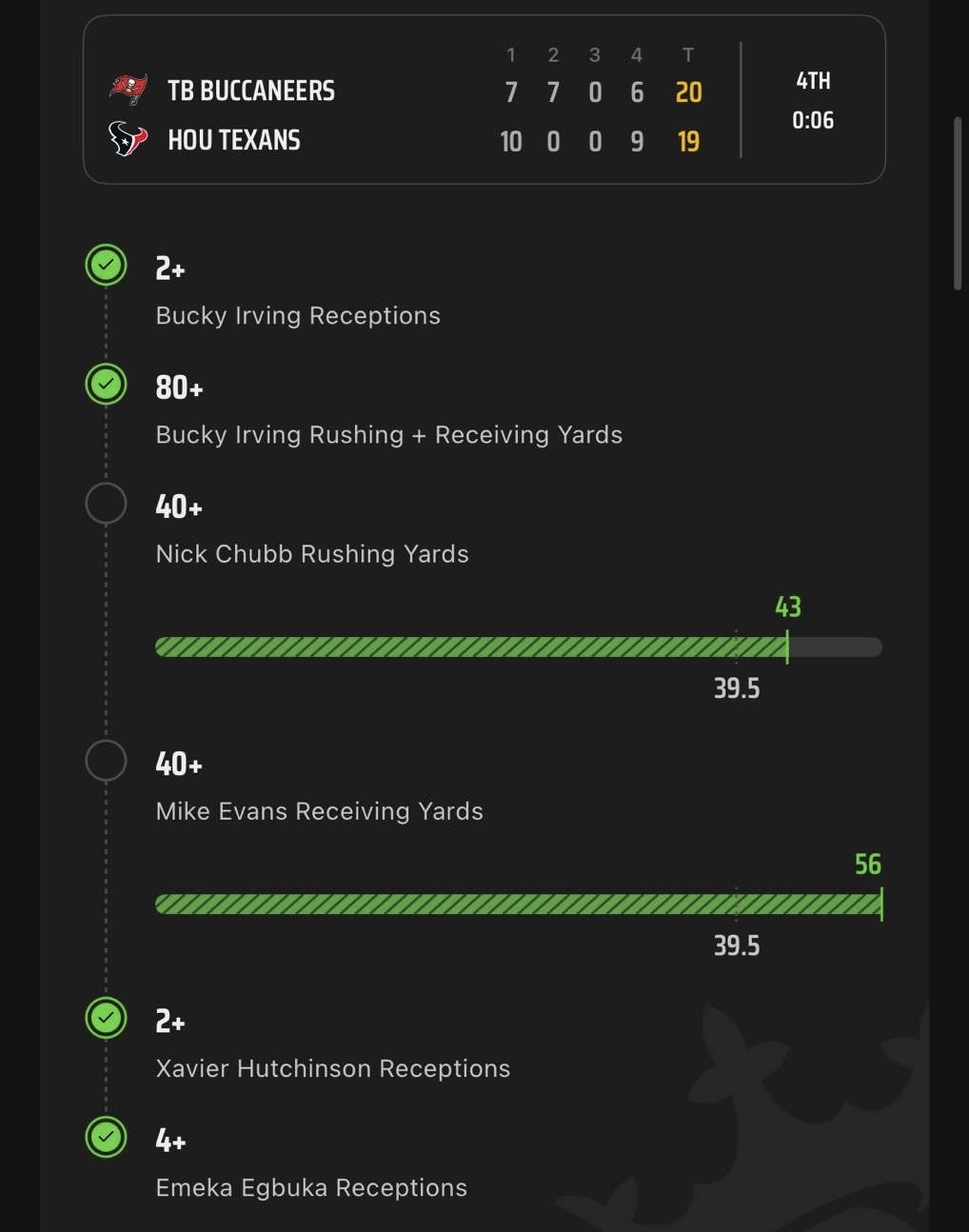The width and height of the screenshot is (969, 1232).
Task: Click the 56 yards marker on Evans bar
Action: [x=867, y=864]
